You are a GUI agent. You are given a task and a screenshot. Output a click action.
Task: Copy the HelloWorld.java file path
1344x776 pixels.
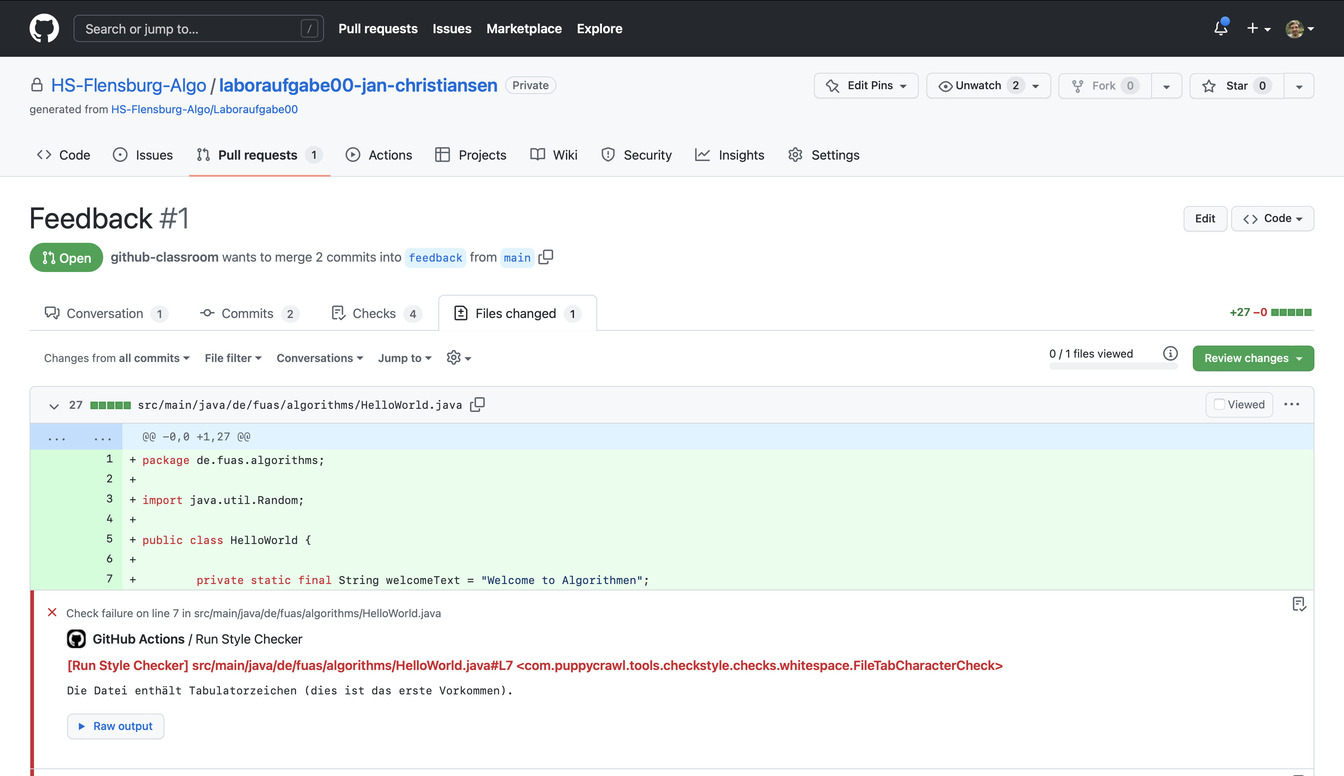(x=478, y=405)
